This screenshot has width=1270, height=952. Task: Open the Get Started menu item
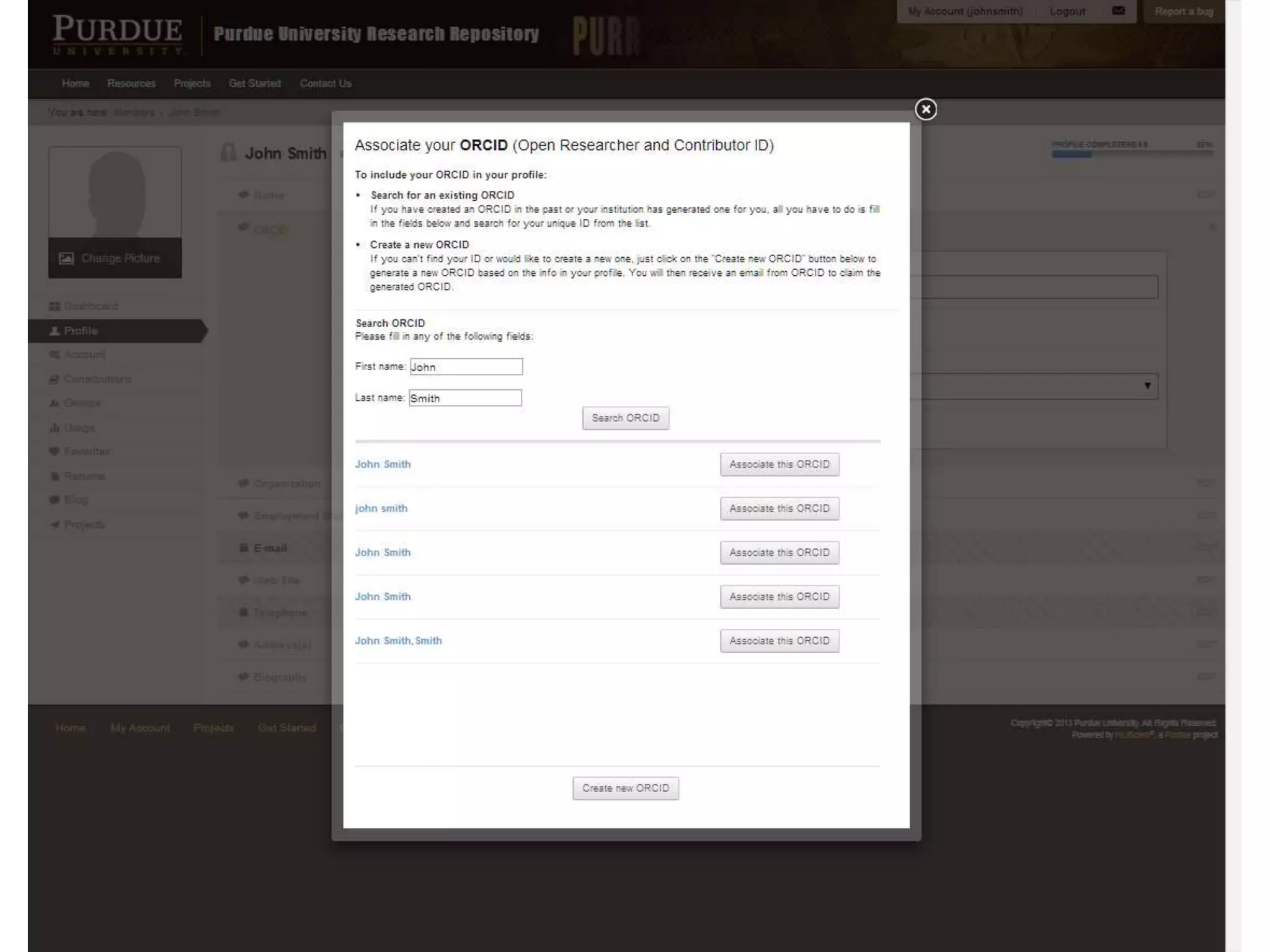click(x=254, y=84)
